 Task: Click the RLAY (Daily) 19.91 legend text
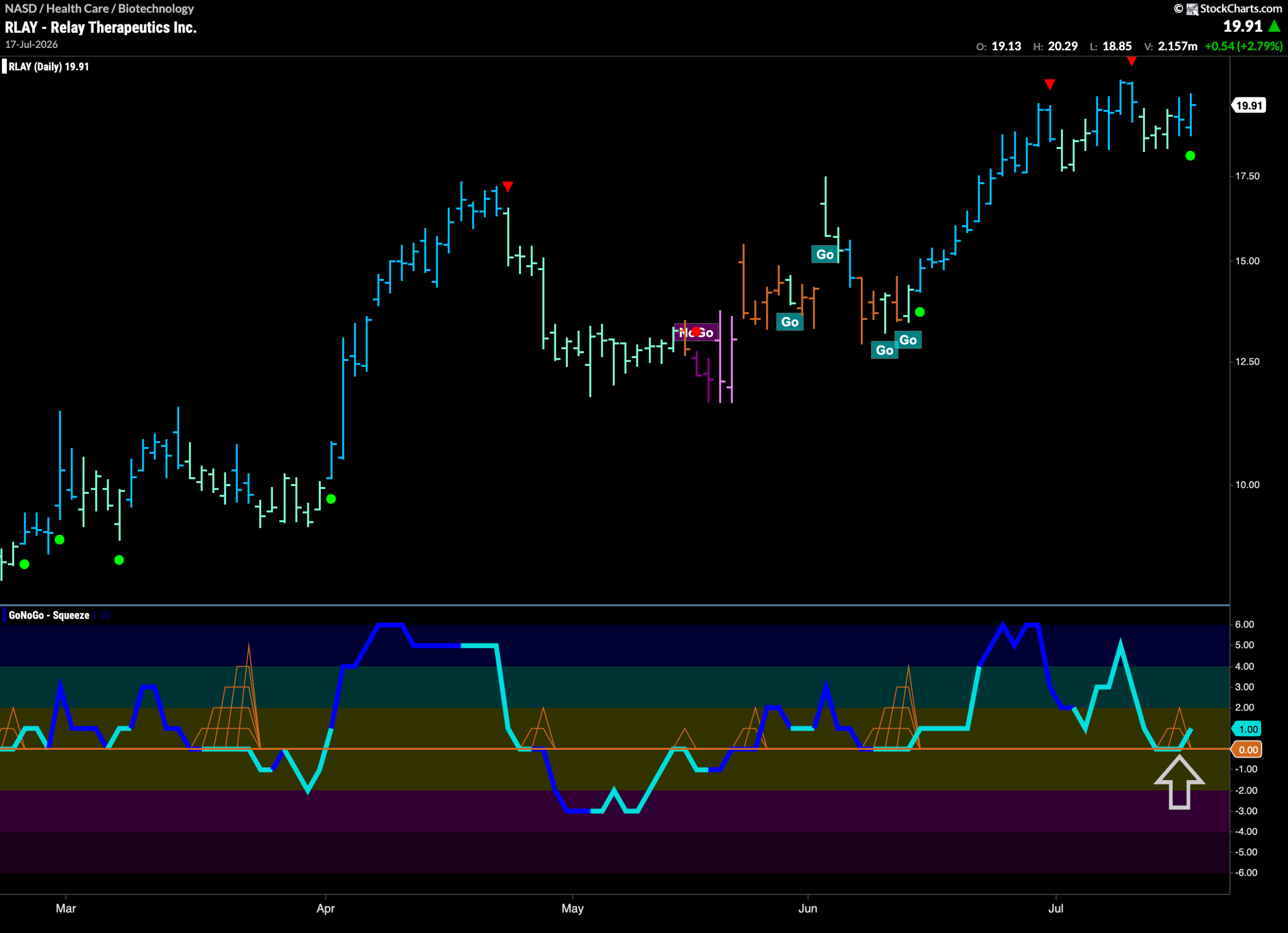click(49, 66)
